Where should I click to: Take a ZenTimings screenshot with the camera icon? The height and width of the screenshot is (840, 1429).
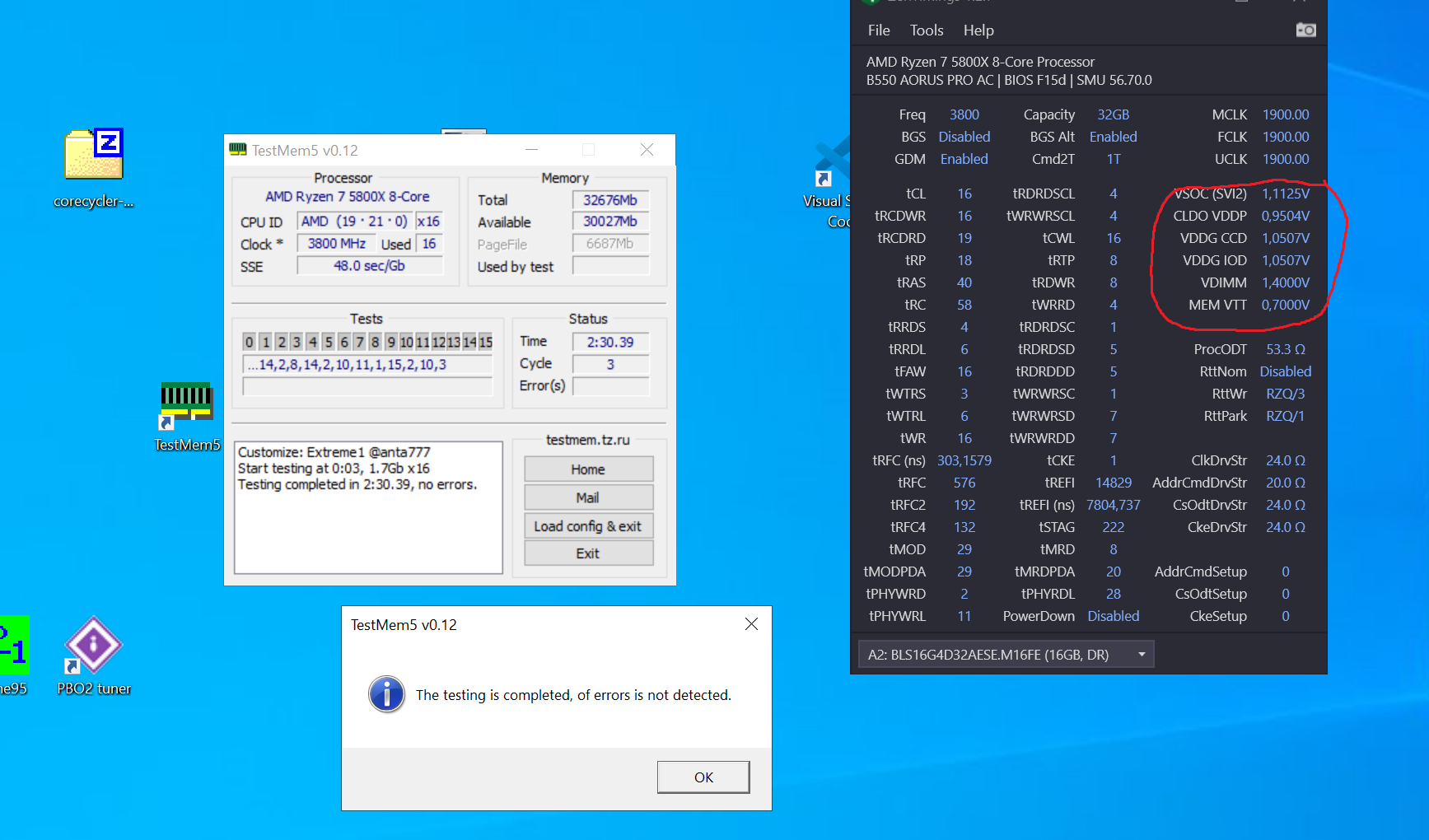(1305, 30)
